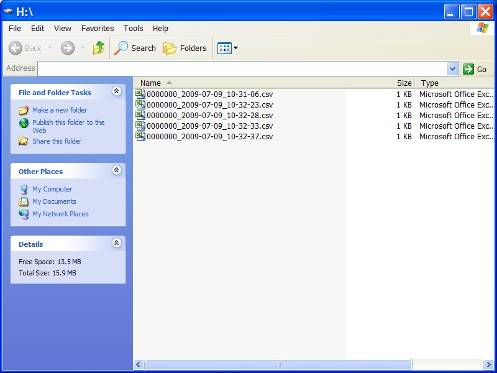Screen dimensions: 497x373
Task: Select icon of 10-32-28.csv file
Action: point(140,115)
